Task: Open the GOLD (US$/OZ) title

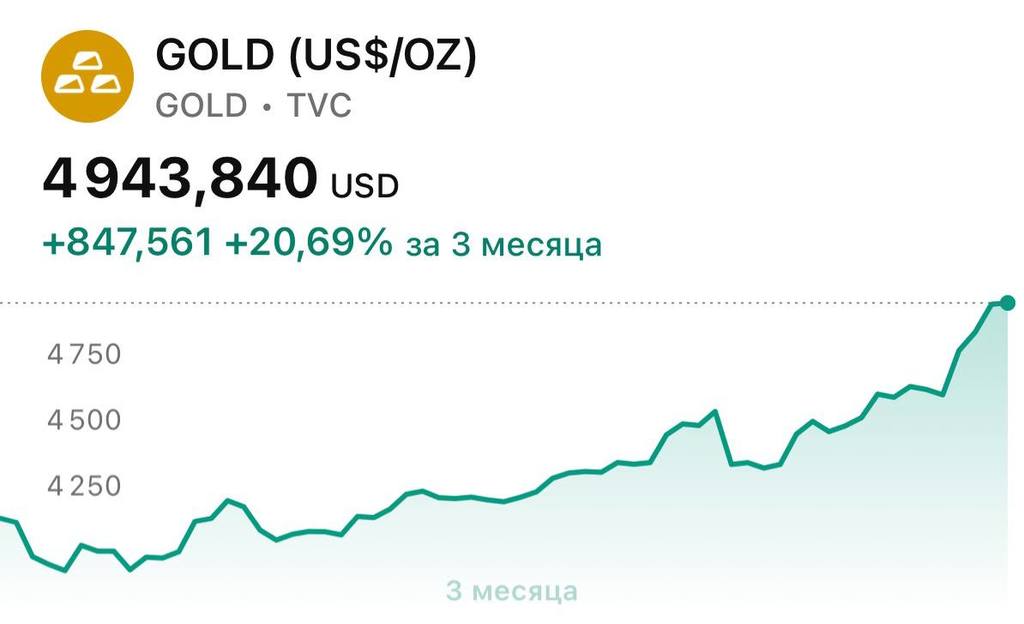Action: (316, 57)
